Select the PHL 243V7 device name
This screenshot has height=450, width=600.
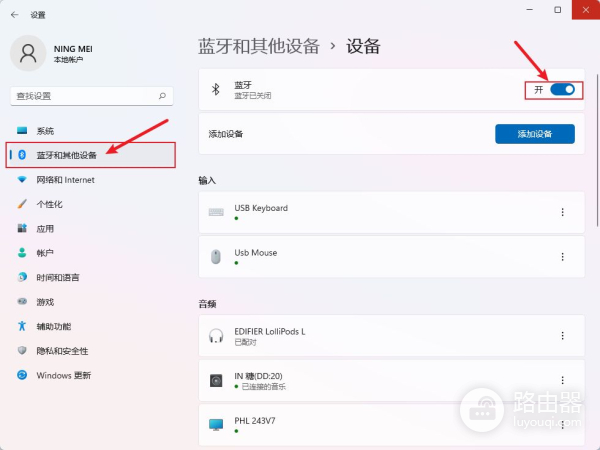pos(255,421)
